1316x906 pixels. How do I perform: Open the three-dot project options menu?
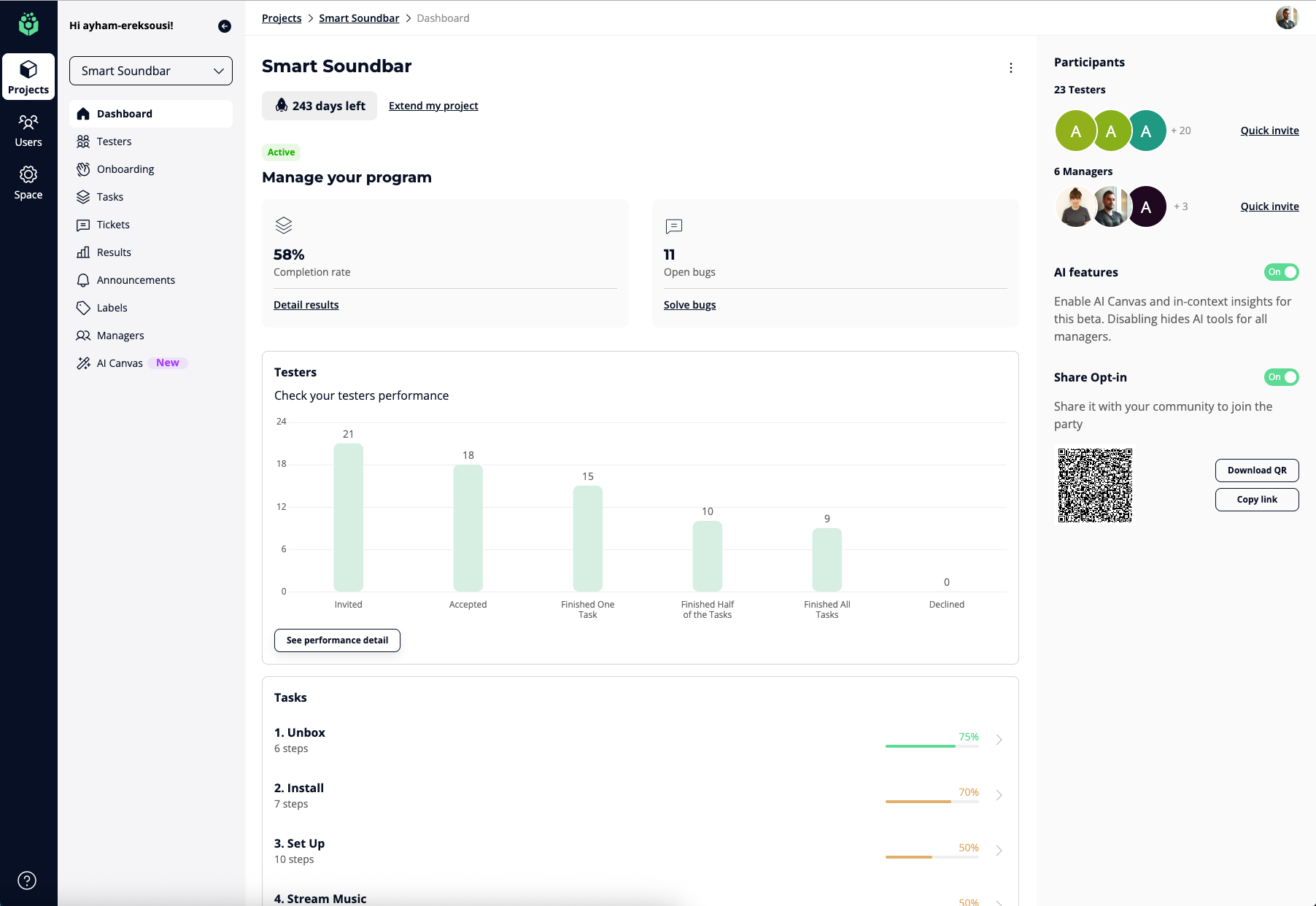1011,67
